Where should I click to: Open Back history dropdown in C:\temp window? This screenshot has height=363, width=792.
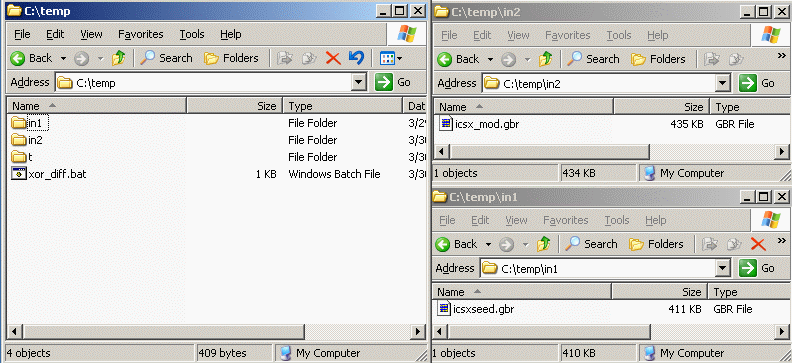pyautogui.click(x=63, y=59)
